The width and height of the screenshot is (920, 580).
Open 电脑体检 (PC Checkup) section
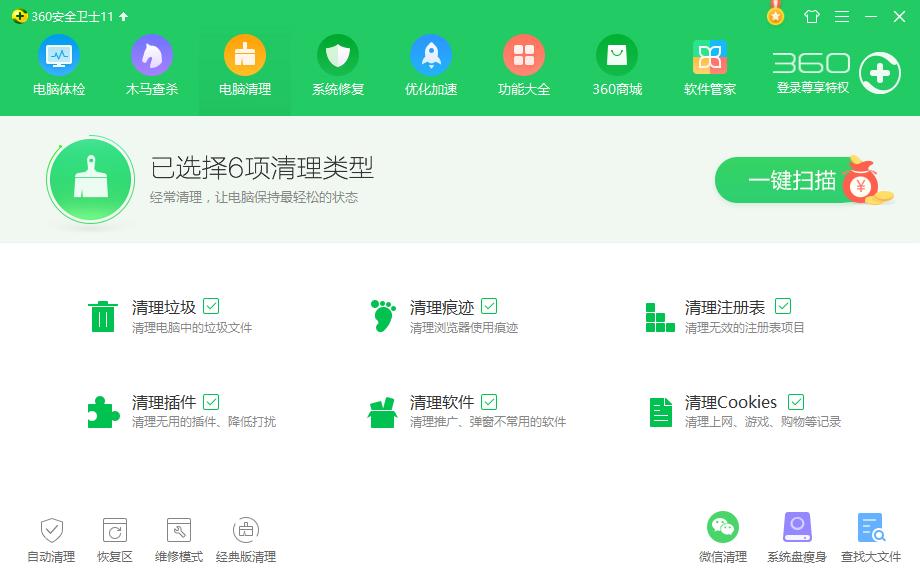[x=59, y=65]
